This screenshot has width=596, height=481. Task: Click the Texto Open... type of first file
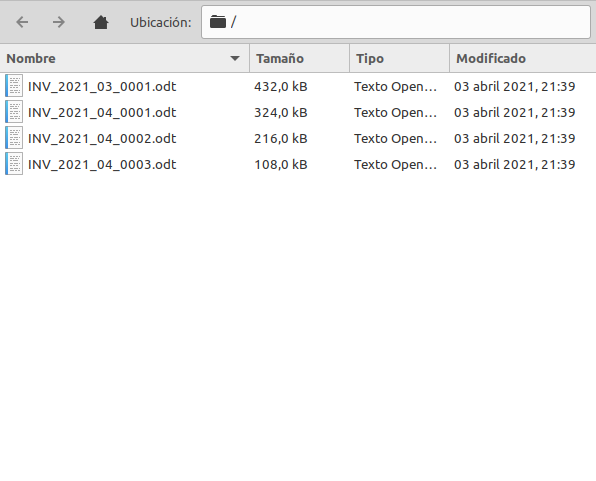pos(395,87)
